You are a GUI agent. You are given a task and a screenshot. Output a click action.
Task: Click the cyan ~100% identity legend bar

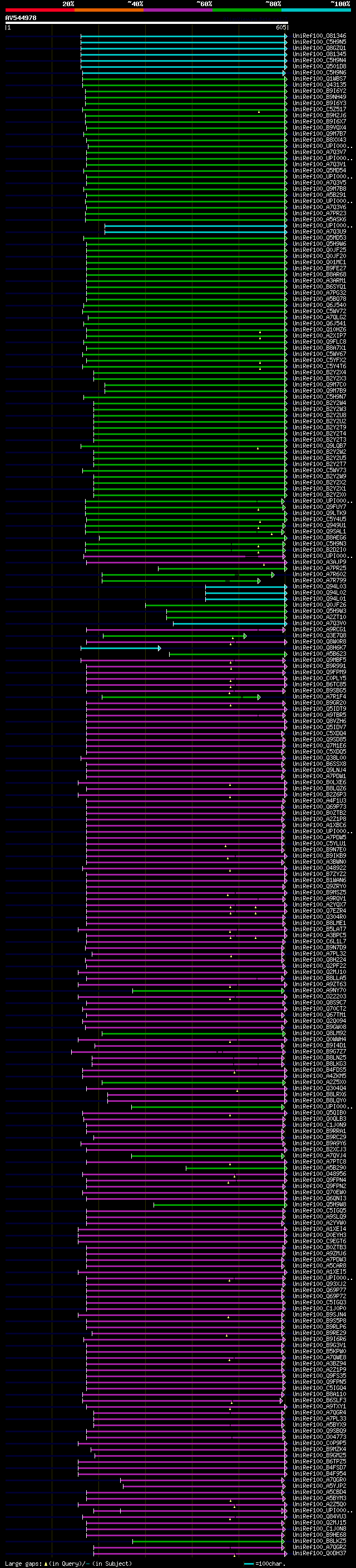tap(316, 10)
